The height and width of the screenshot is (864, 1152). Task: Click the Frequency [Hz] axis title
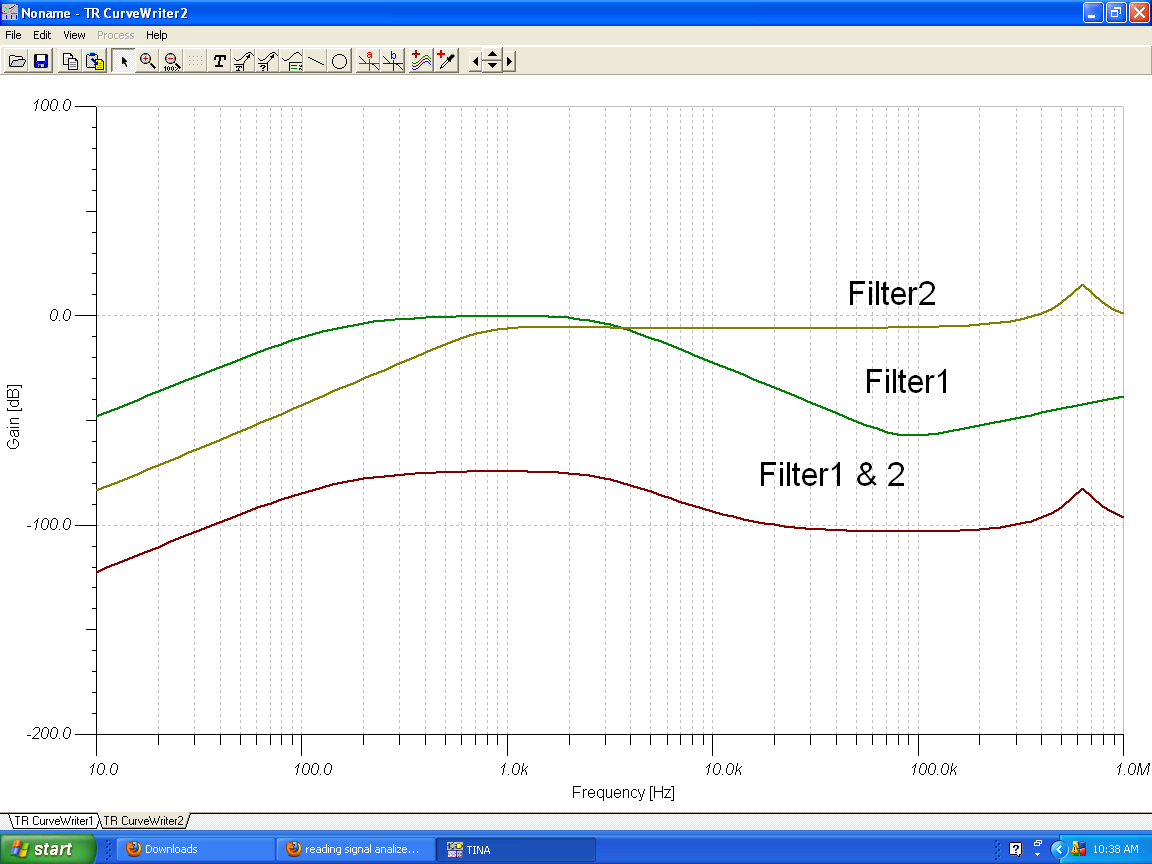(x=623, y=792)
